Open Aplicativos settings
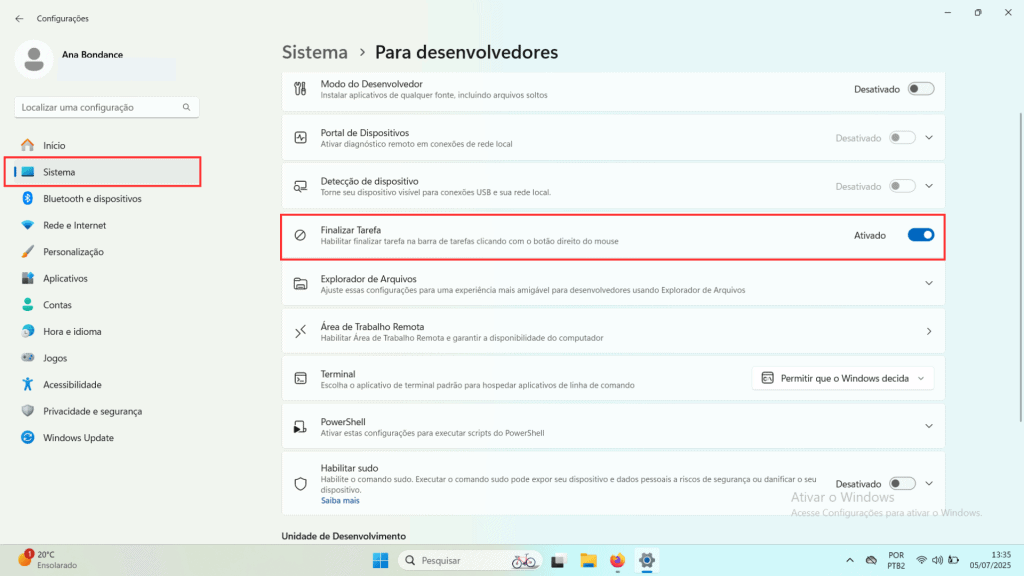 coord(106,278)
